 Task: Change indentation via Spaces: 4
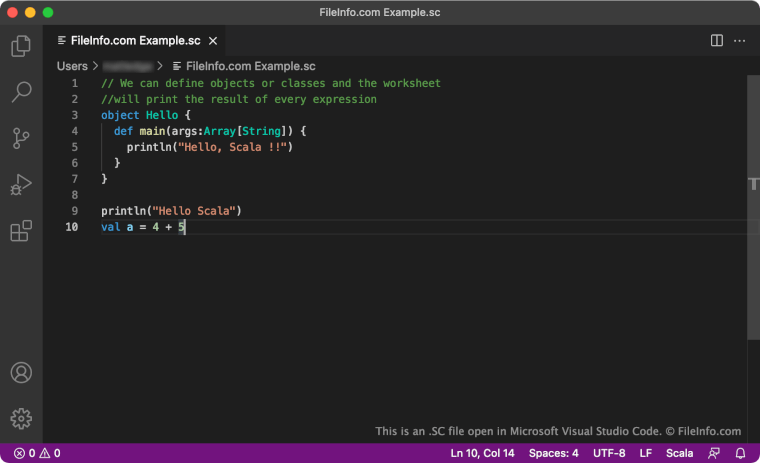tap(553, 453)
